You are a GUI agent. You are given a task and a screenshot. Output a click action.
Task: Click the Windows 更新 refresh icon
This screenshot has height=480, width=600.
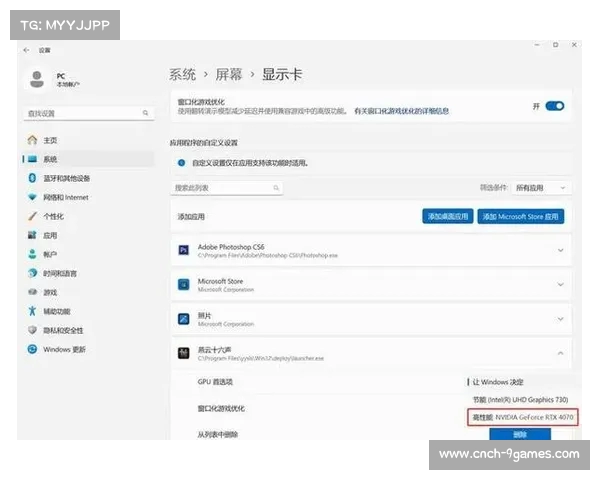pyautogui.click(x=33, y=349)
